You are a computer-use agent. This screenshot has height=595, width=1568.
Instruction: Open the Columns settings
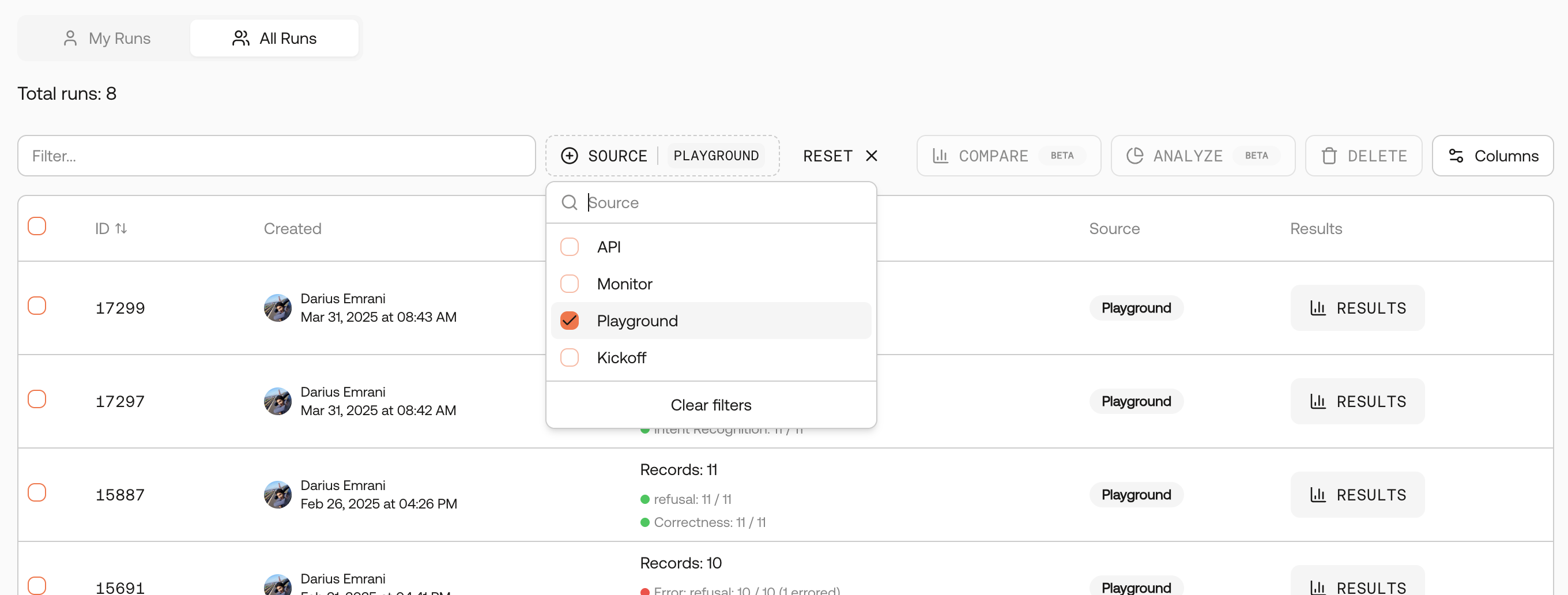[x=1492, y=156]
